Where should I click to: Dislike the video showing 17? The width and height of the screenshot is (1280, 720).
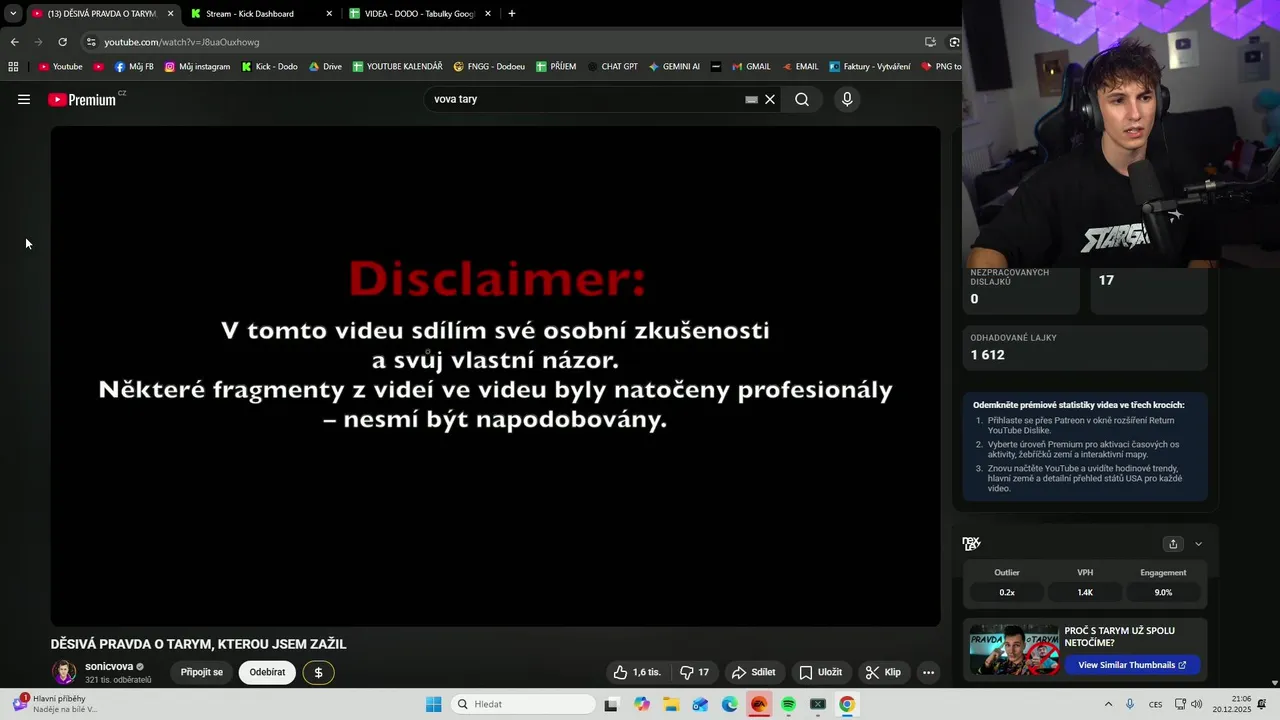point(695,672)
